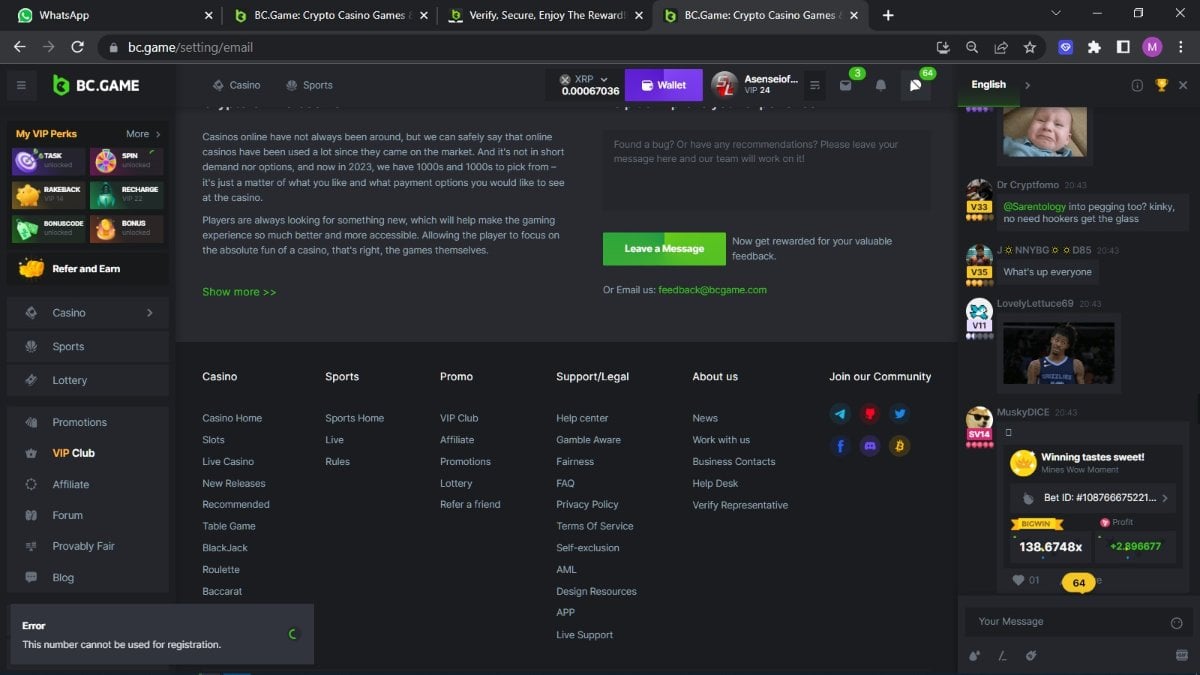Expand the English chat room selector
The width and height of the screenshot is (1200, 675).
pos(1027,85)
